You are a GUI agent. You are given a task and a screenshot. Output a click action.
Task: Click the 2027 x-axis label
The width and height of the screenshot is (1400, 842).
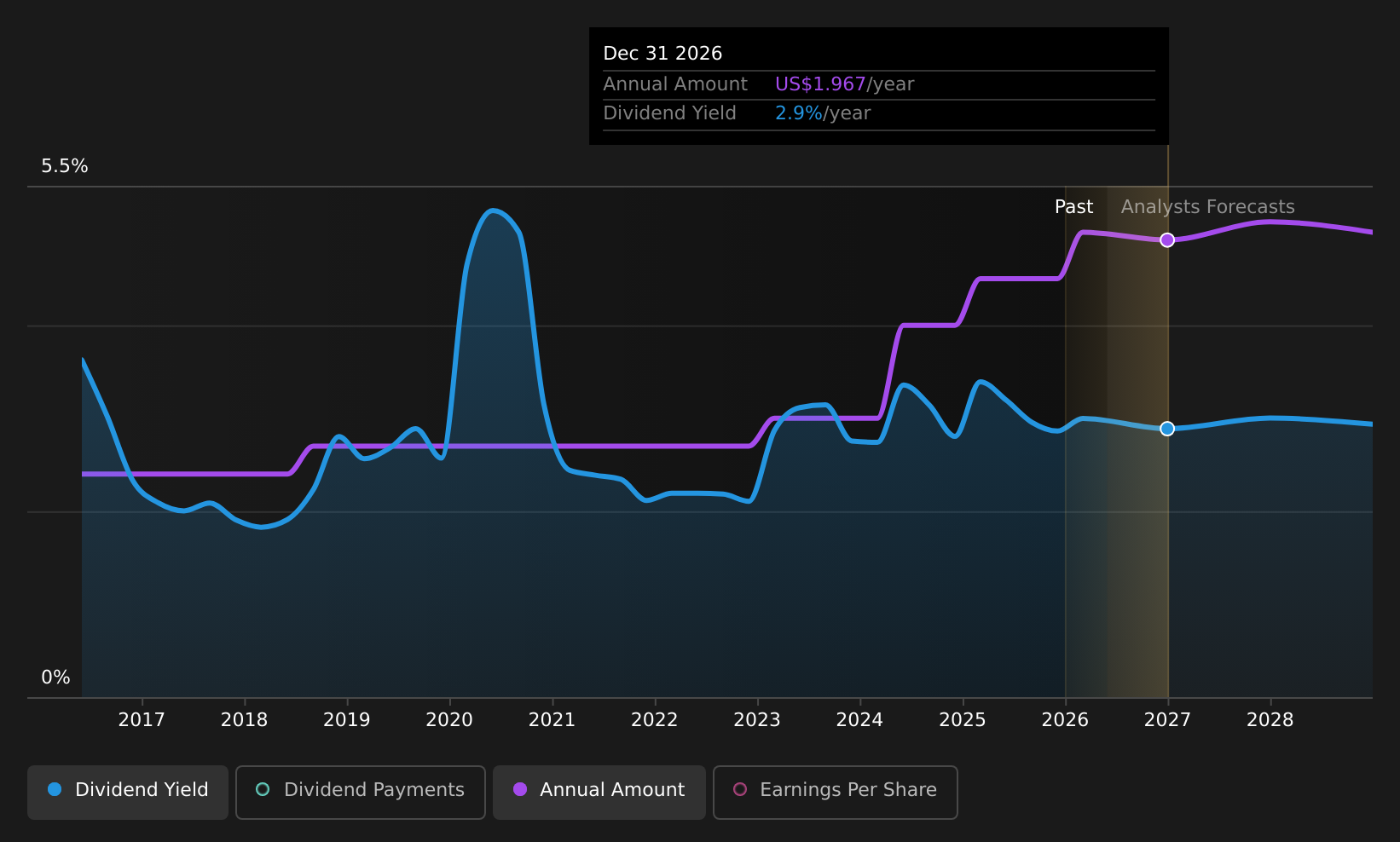[x=1167, y=720]
